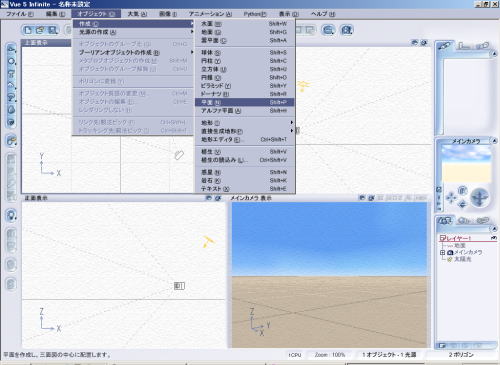The image size is (500, 365).
Task: Toggle visibility eye icon on レイヤー1 row
Action: coord(494,238)
